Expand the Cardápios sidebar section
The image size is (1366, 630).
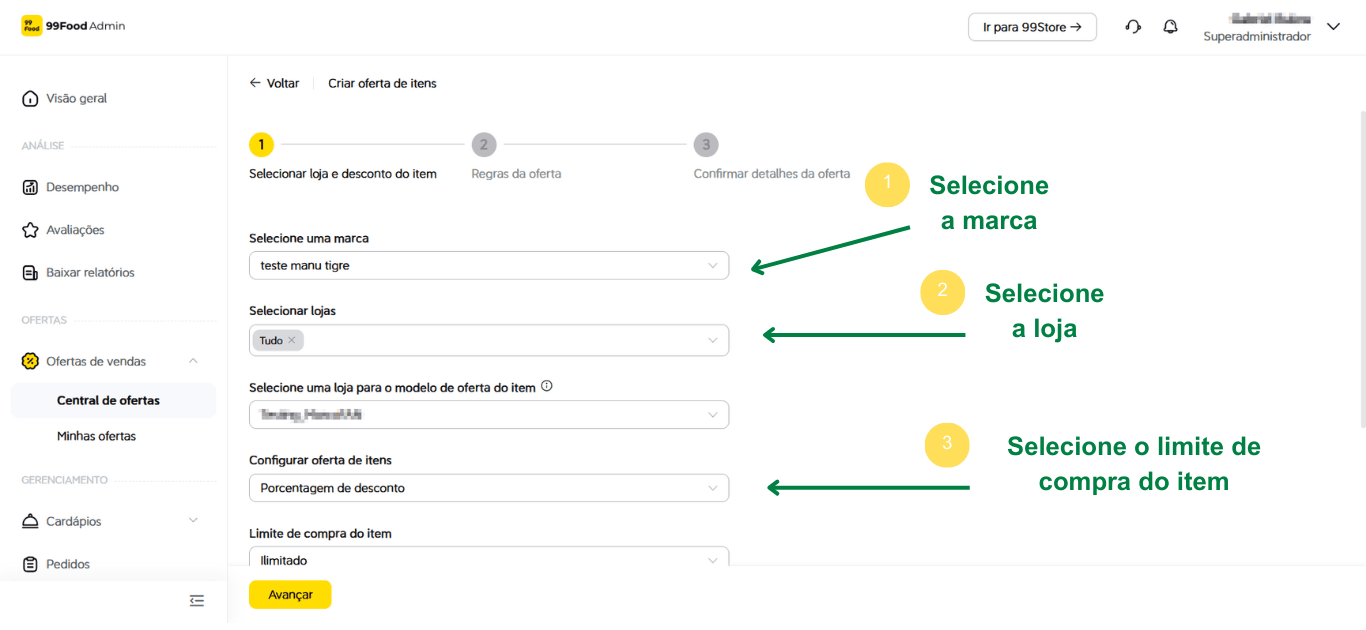193,521
